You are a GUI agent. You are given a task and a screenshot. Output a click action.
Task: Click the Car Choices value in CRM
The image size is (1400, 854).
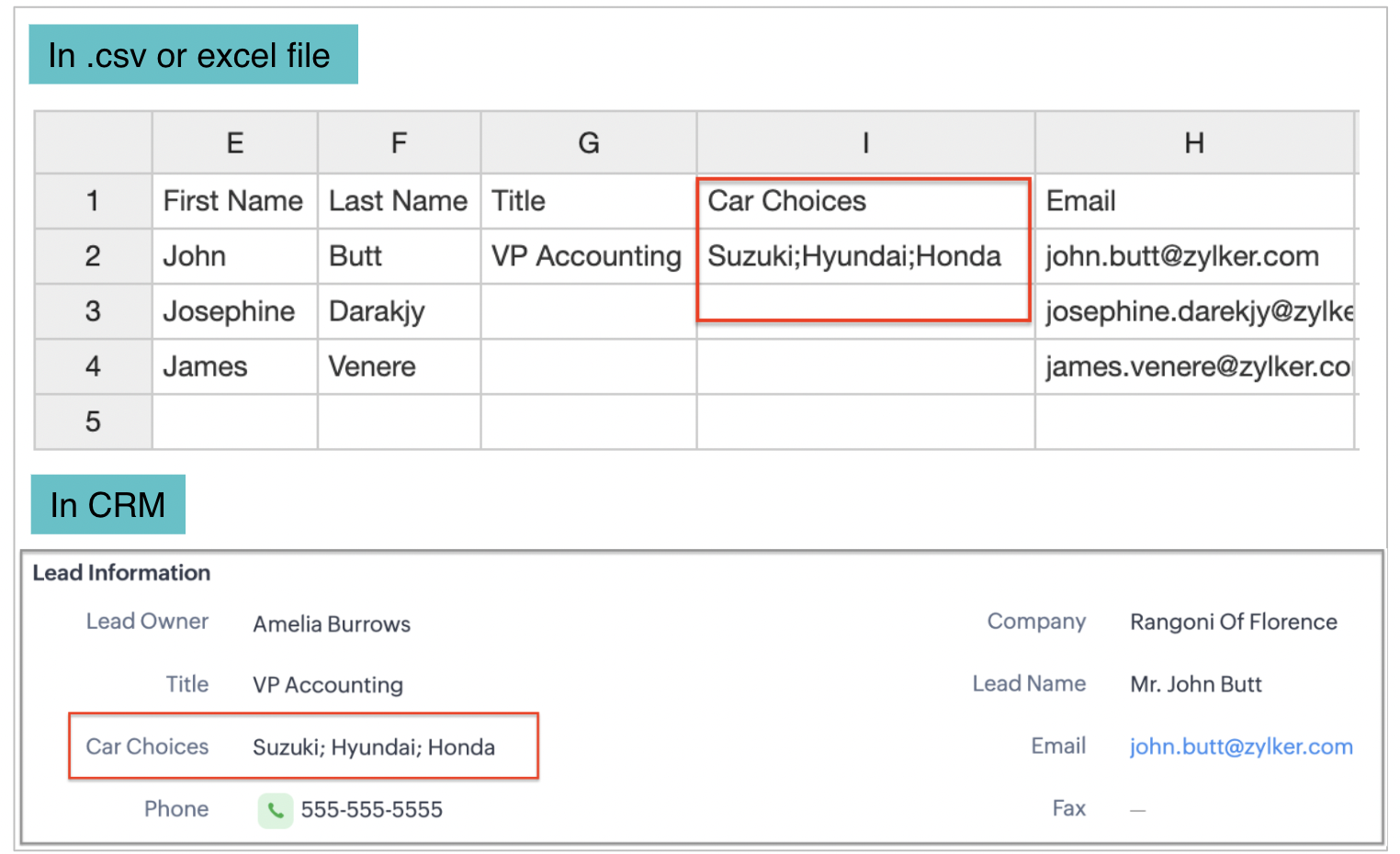(x=373, y=747)
